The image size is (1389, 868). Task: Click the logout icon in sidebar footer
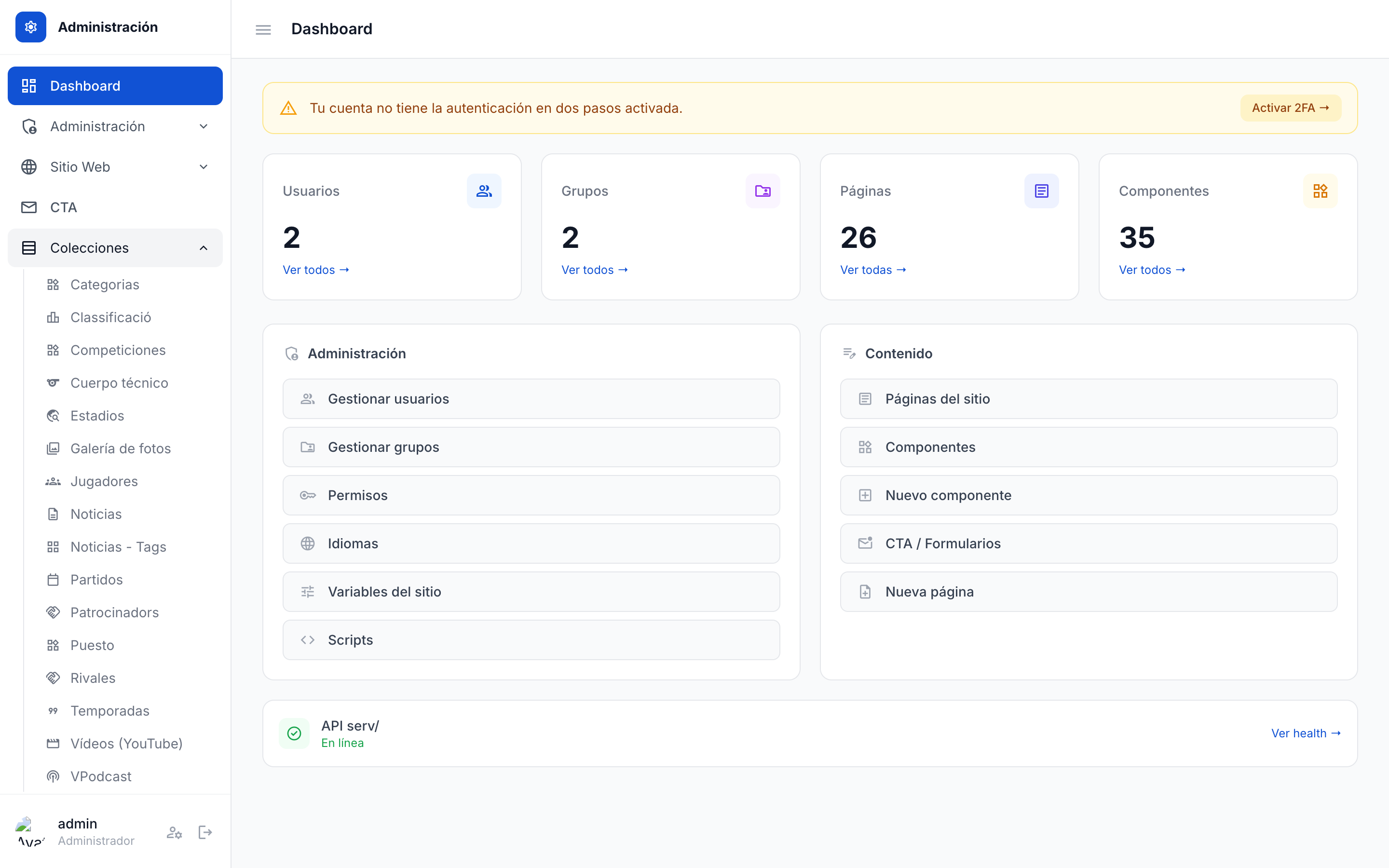coord(205,832)
